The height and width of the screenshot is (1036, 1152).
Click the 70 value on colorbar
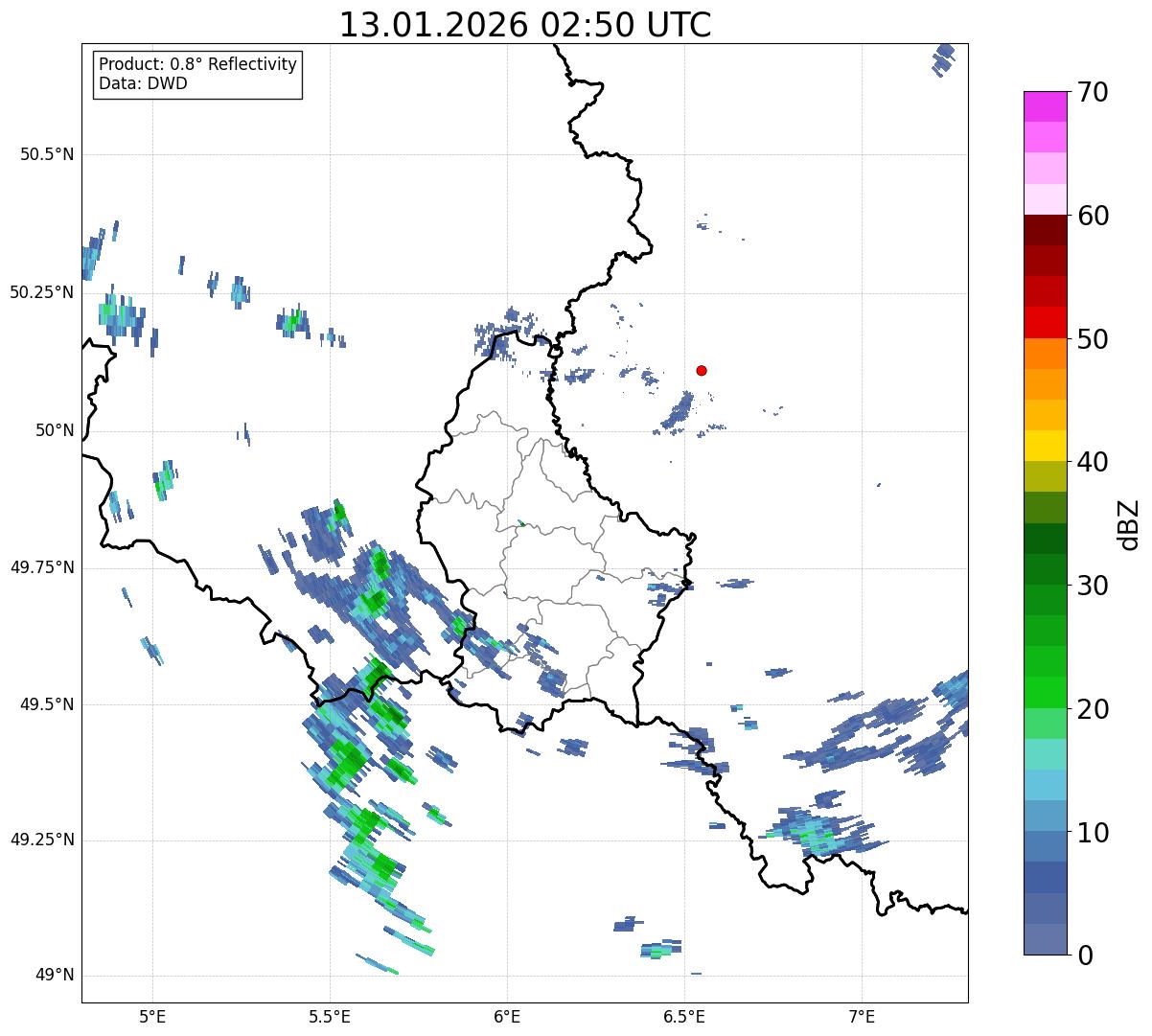[1093, 92]
